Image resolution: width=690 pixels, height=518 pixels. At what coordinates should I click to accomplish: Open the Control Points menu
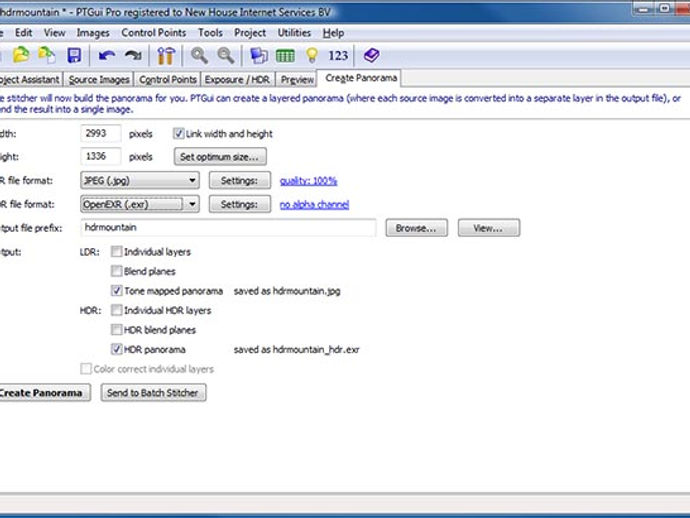point(154,33)
